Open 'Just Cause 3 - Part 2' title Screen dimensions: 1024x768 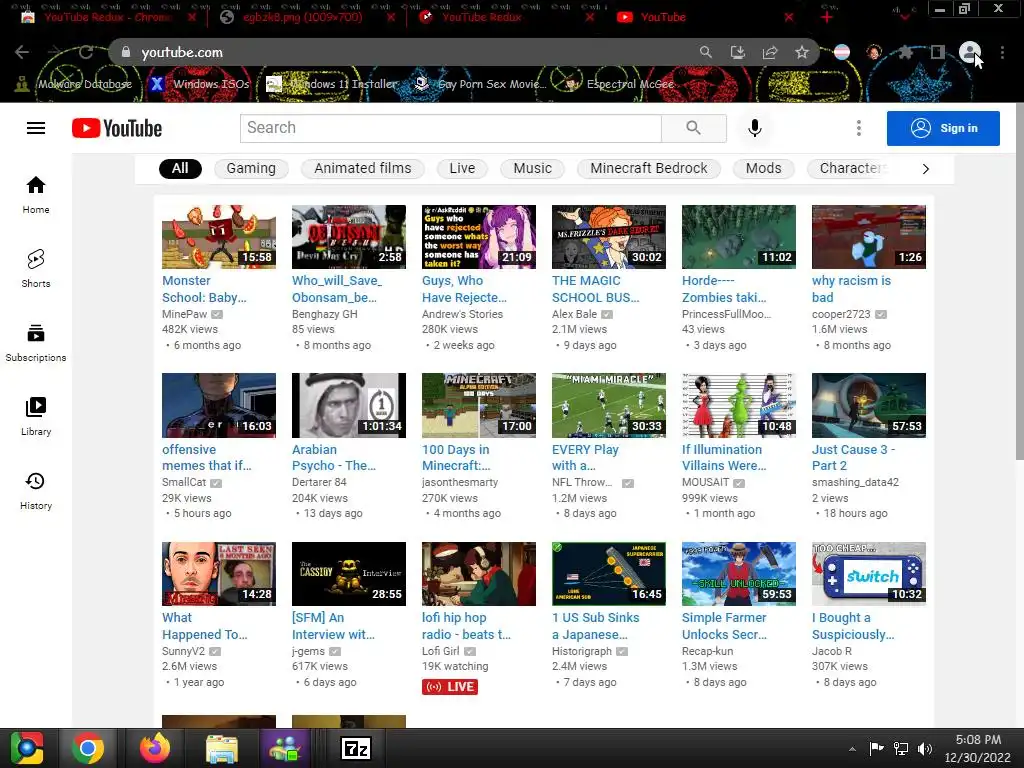[x=853, y=457]
